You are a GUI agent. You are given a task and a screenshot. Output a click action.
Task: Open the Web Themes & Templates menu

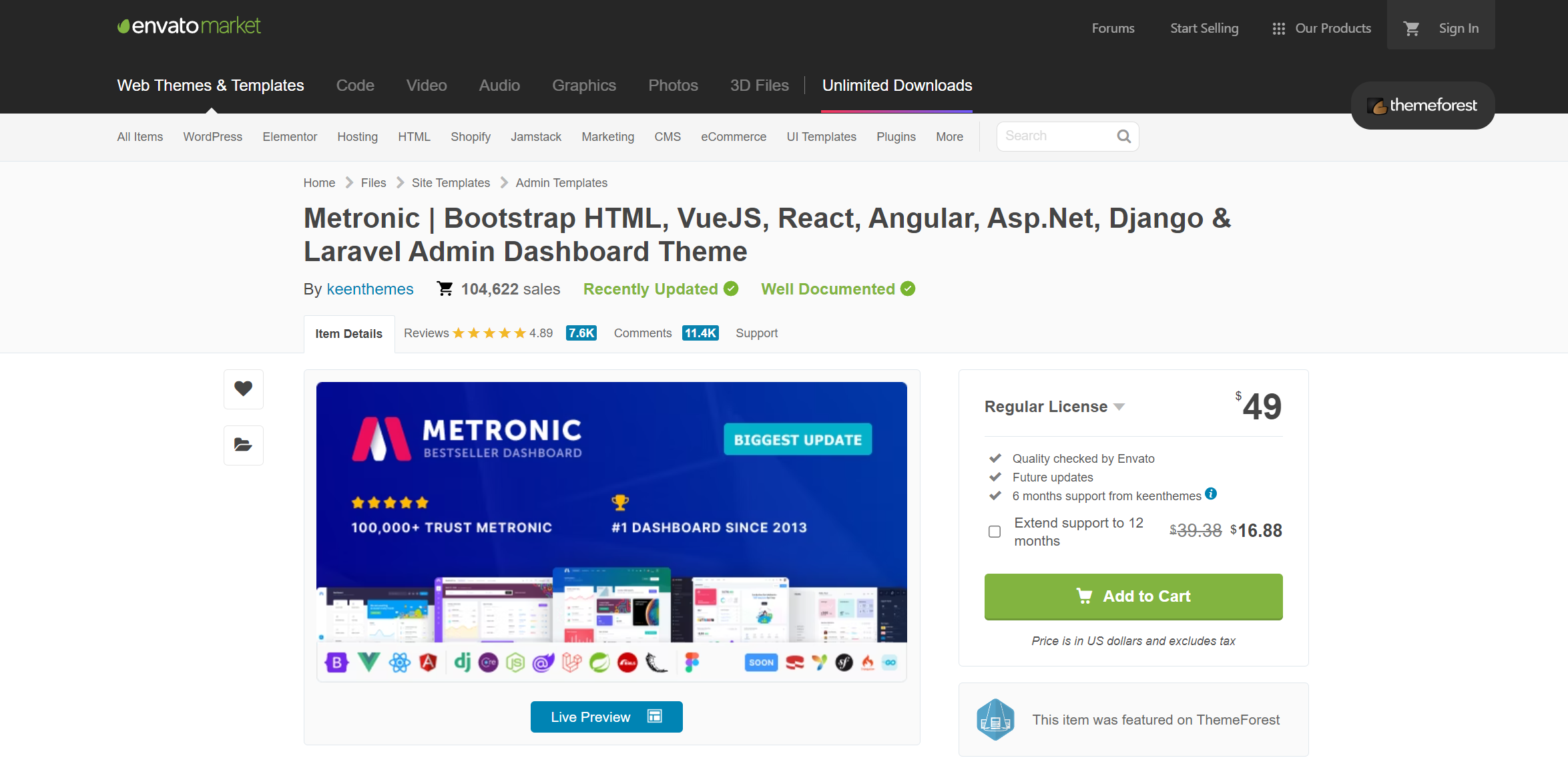tap(210, 85)
